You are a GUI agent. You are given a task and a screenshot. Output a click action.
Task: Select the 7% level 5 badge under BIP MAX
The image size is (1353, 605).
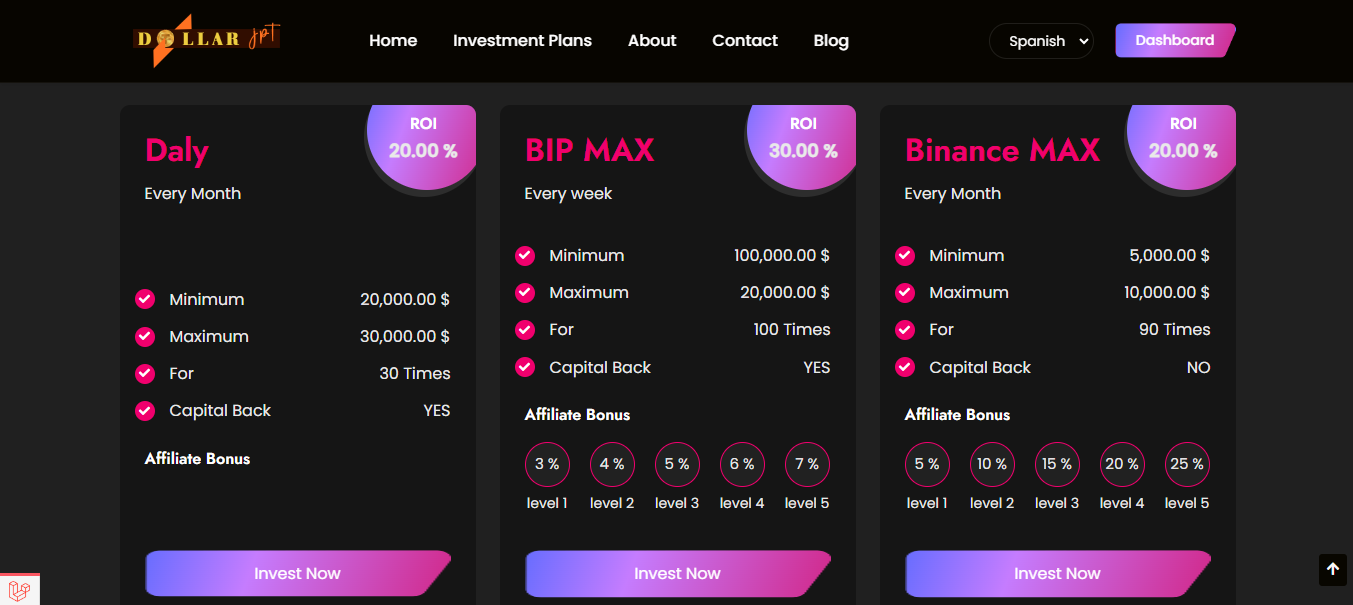[807, 463]
